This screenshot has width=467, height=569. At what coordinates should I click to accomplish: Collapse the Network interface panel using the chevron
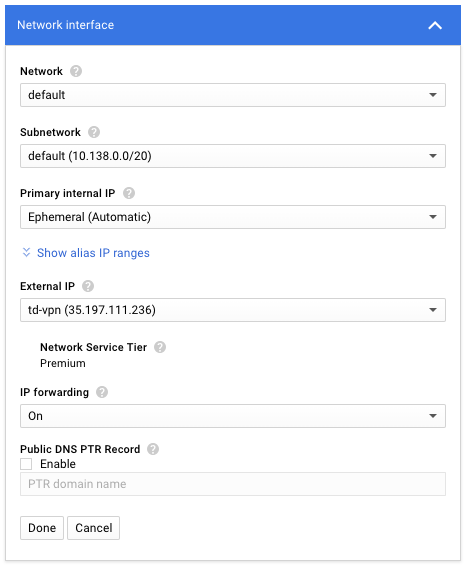(435, 25)
